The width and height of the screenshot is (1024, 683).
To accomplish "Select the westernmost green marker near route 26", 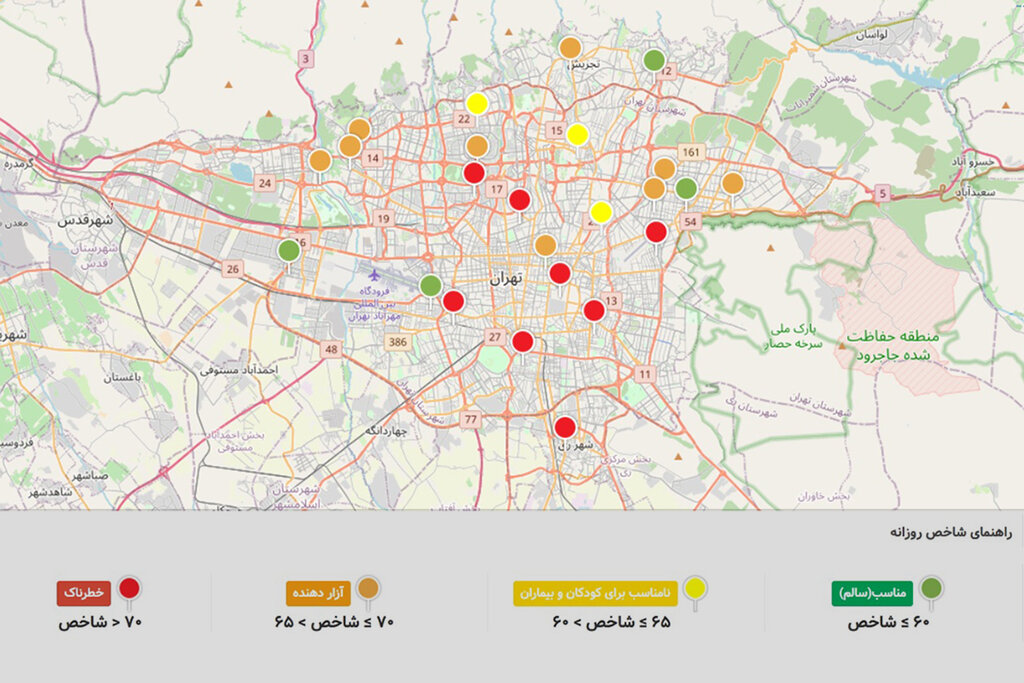I will pos(288,250).
